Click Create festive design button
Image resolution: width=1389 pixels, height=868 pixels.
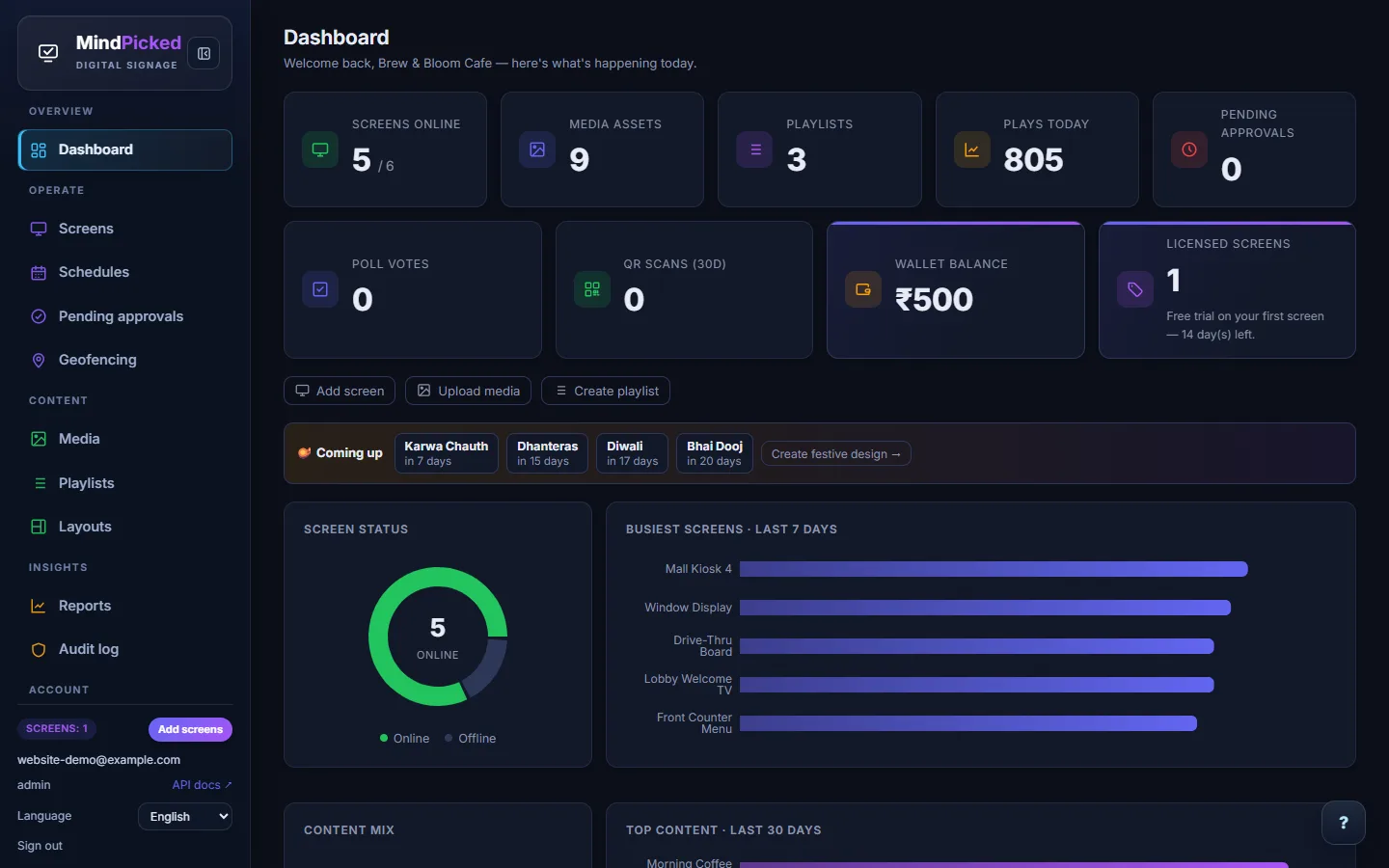836,454
